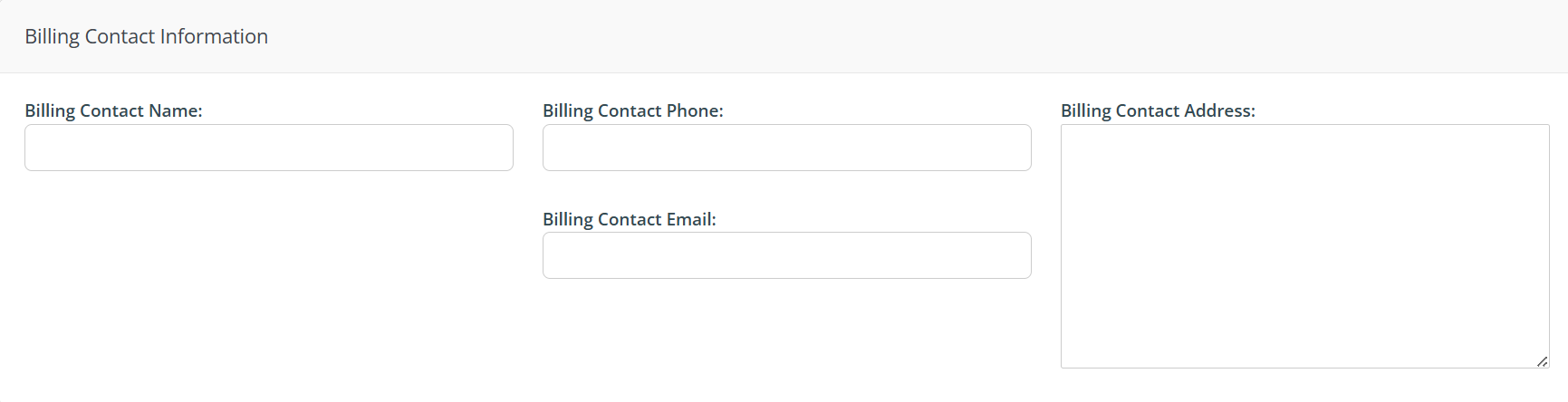
Task: Select the grip corner of the Address textarea
Action: tap(1542, 361)
